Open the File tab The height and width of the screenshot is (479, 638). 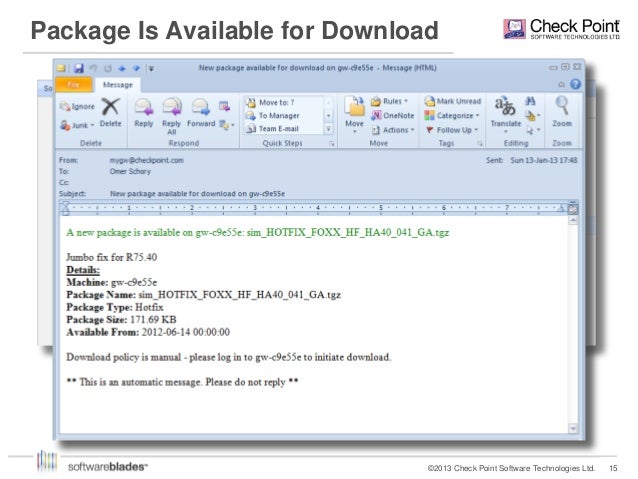pyautogui.click(x=74, y=85)
